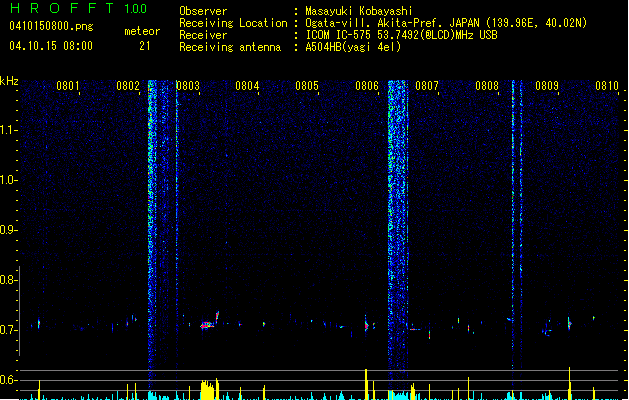Click the yellow power cluster below 0803 echo
The image size is (629, 400).
pyautogui.click(x=207, y=390)
